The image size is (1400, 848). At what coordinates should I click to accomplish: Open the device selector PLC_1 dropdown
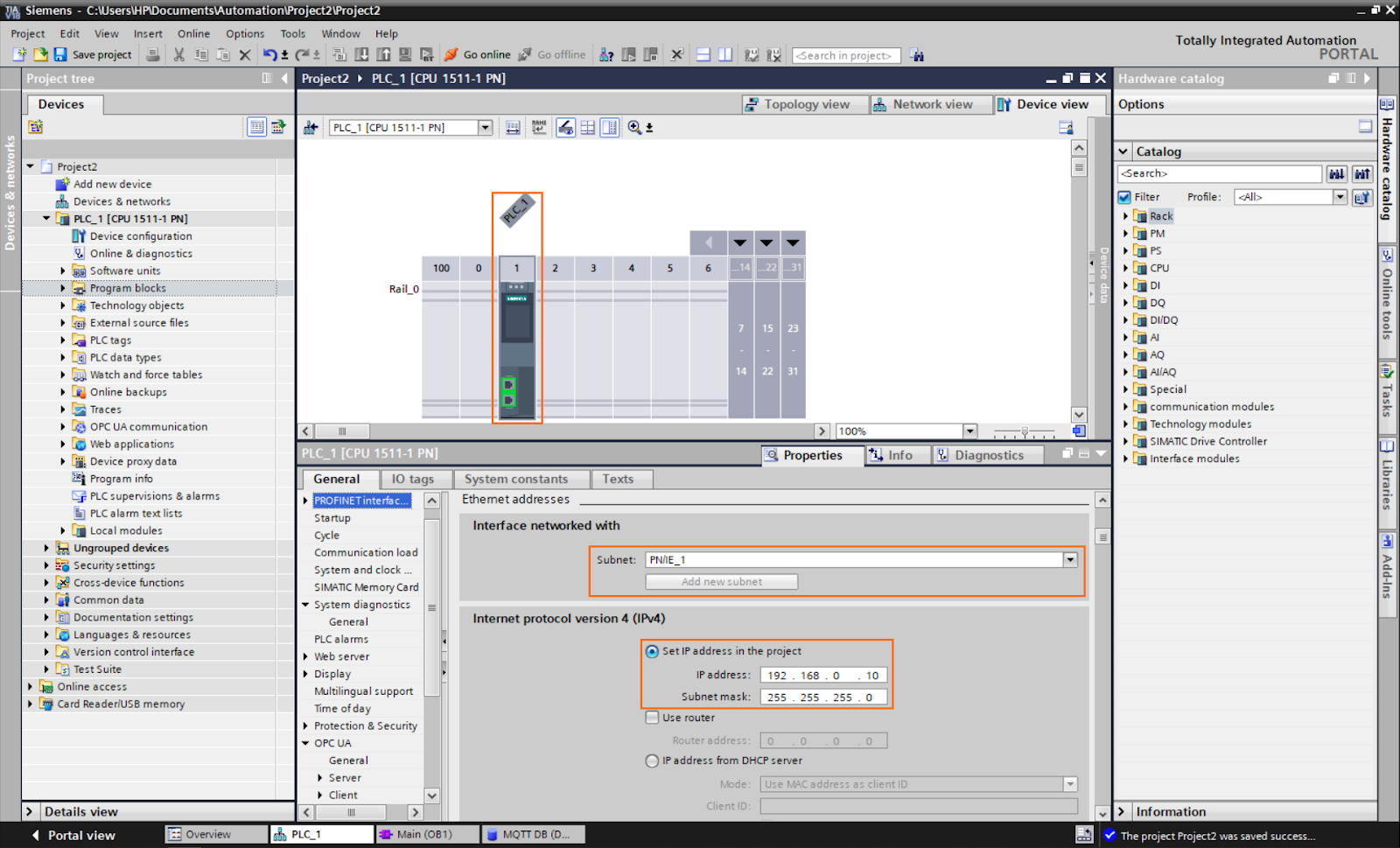486,128
